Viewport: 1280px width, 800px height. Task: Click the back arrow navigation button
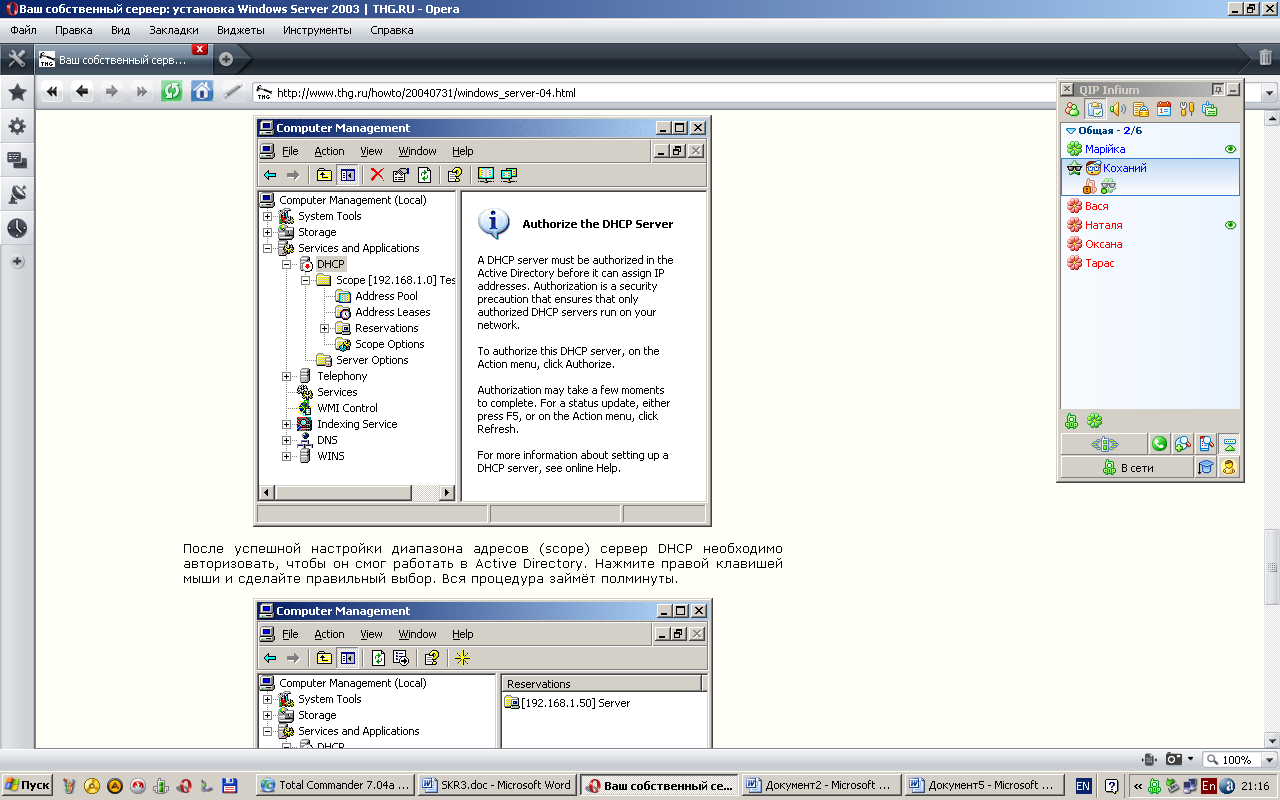pyautogui.click(x=82, y=92)
